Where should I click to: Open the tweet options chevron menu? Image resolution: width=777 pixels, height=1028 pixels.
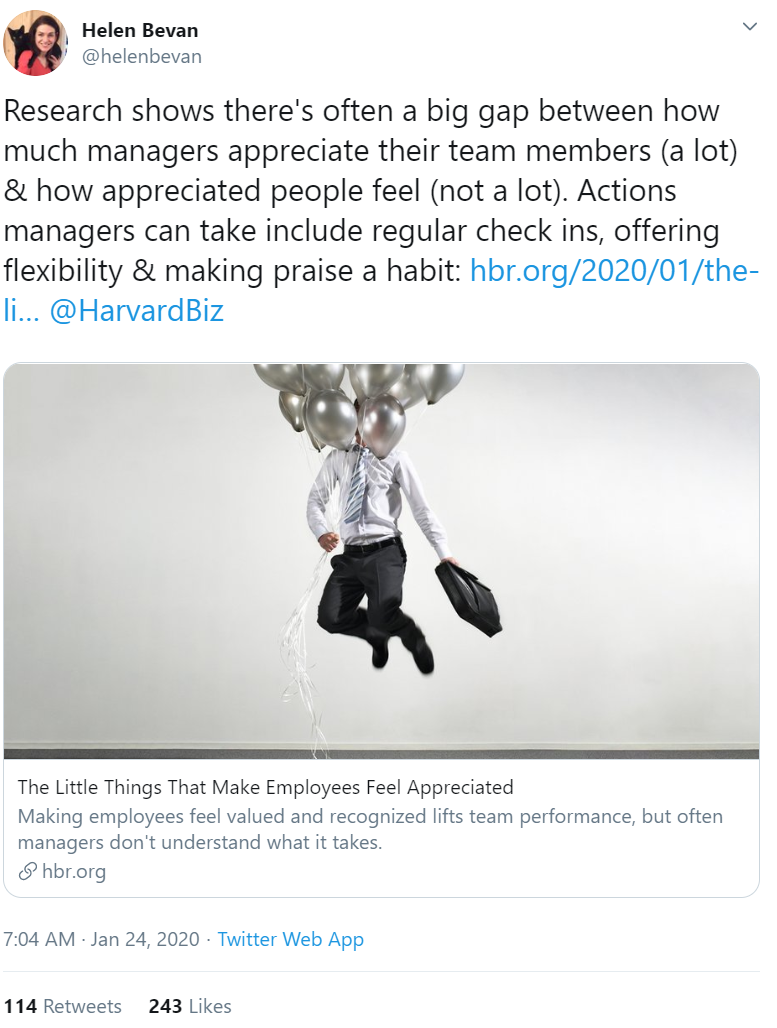click(749, 26)
